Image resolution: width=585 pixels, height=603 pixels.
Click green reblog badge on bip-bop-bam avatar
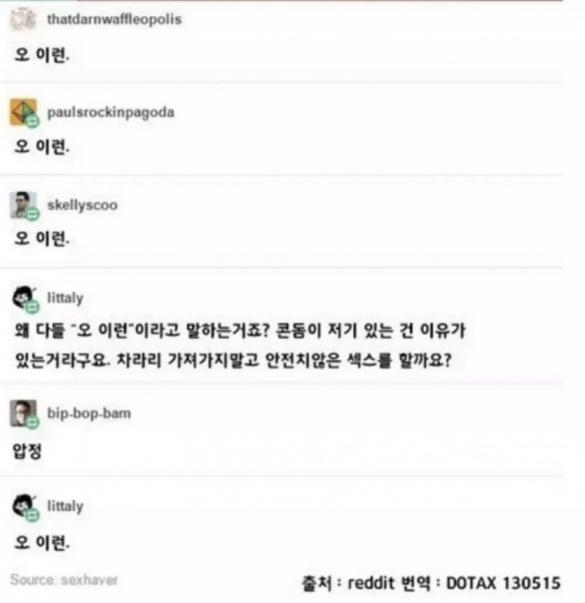click(x=32, y=422)
